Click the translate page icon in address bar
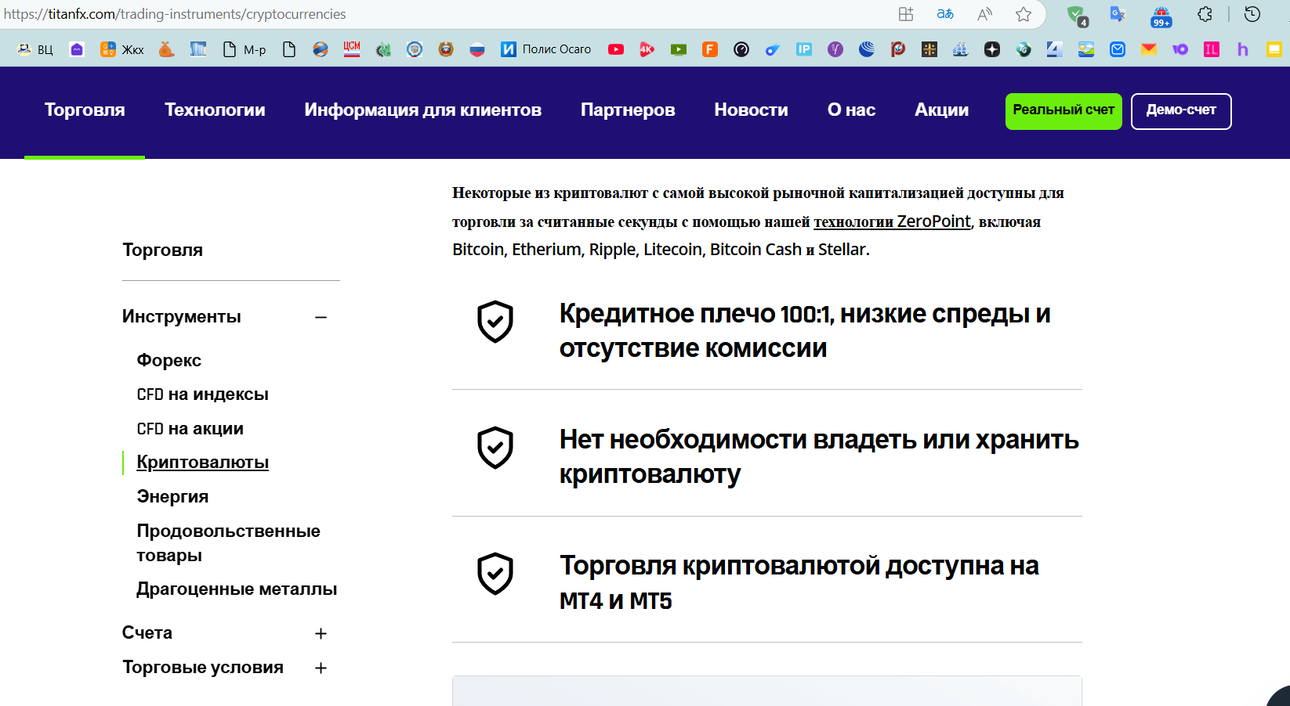Screen dimensions: 1290x706 click(x=945, y=14)
